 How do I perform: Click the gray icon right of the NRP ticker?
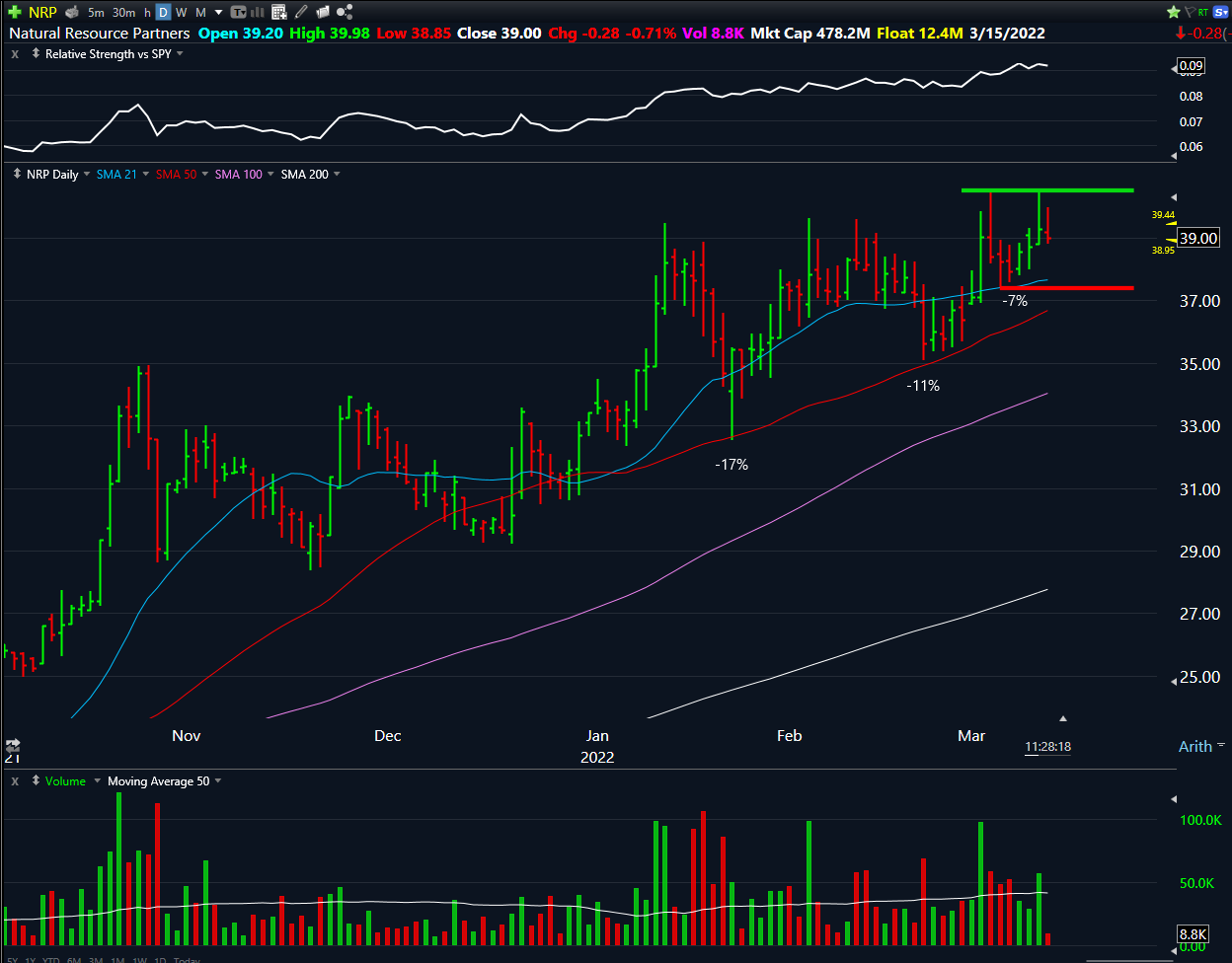click(x=71, y=13)
